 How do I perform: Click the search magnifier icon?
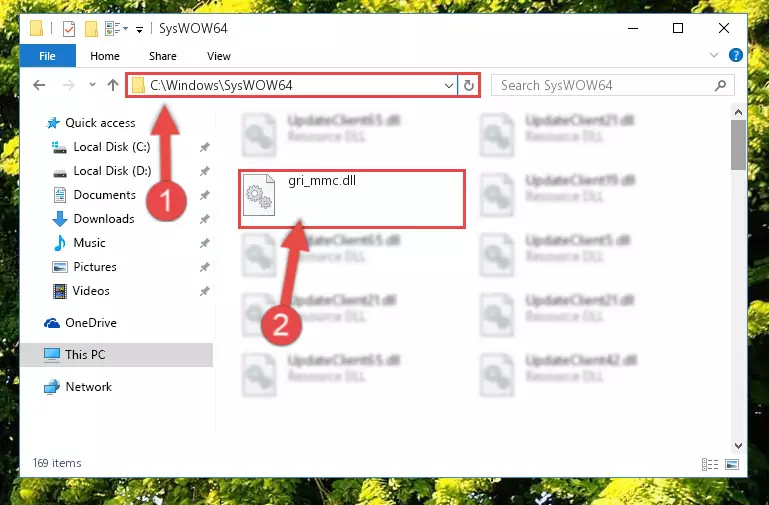[720, 86]
